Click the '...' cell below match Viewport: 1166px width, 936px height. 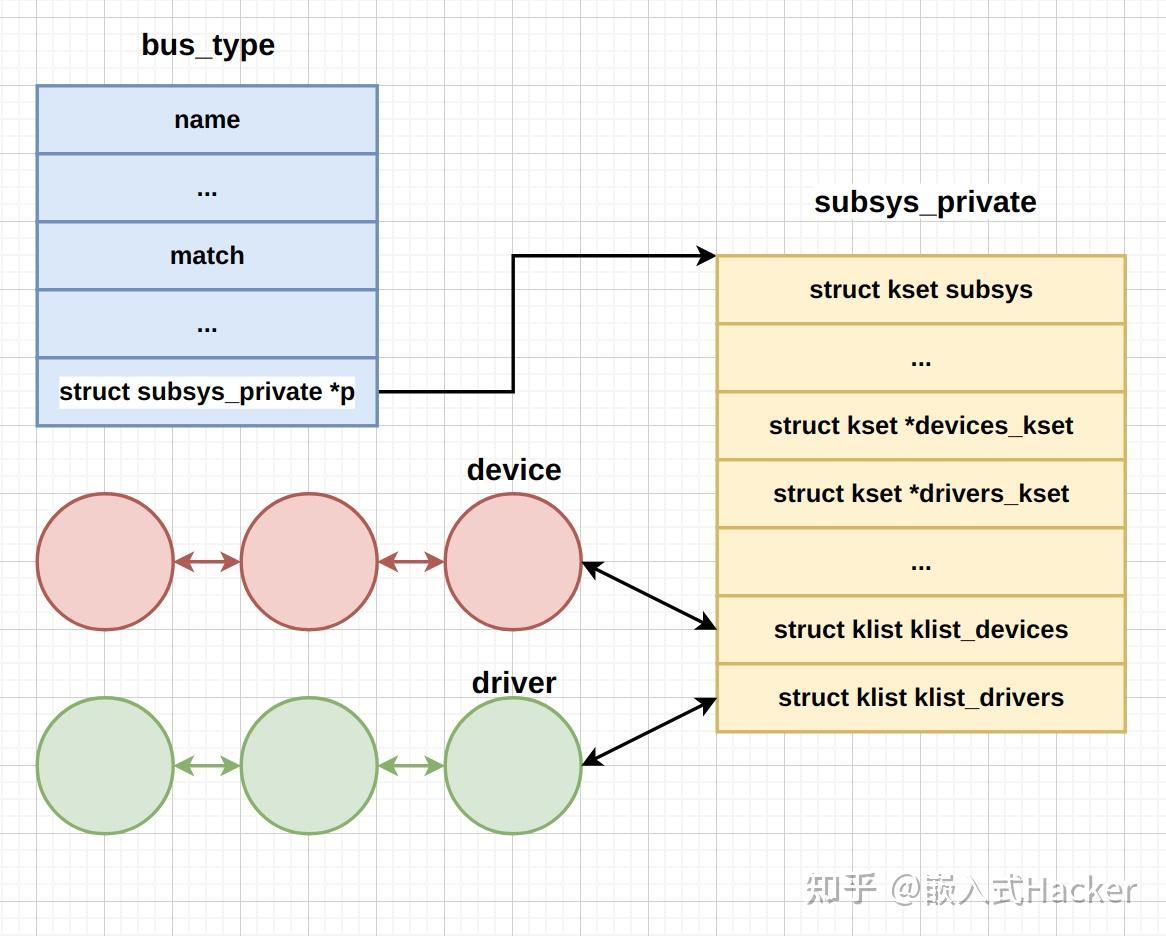[207, 324]
